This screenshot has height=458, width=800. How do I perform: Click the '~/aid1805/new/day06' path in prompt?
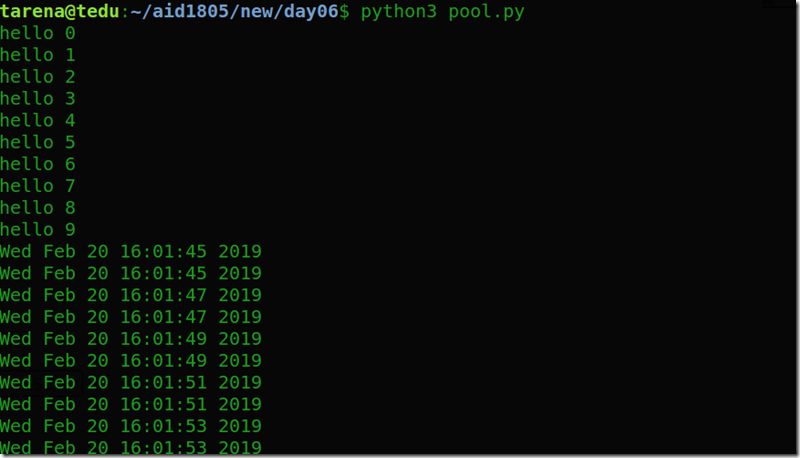point(235,11)
